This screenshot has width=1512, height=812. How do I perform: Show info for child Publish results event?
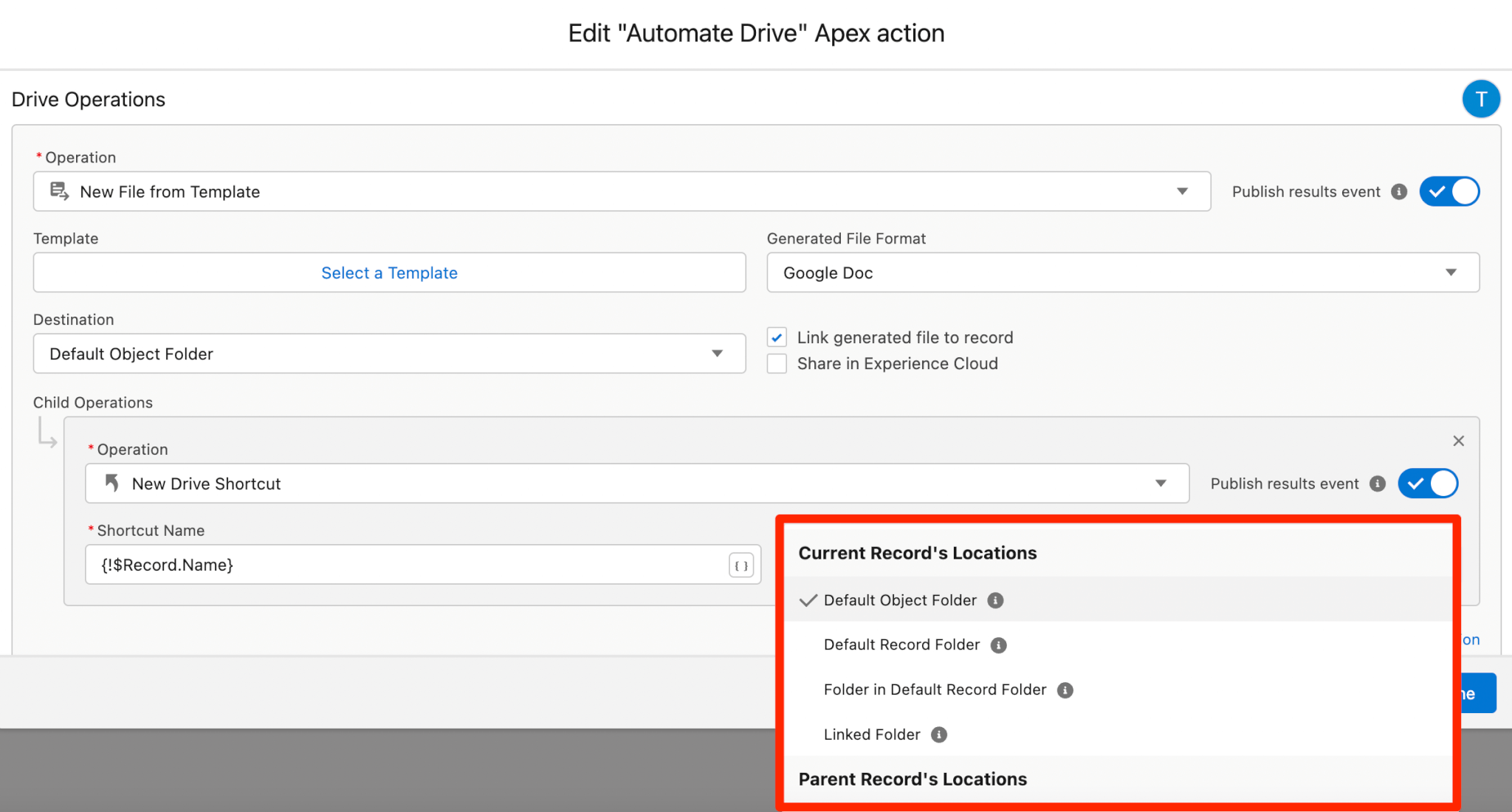1378,484
